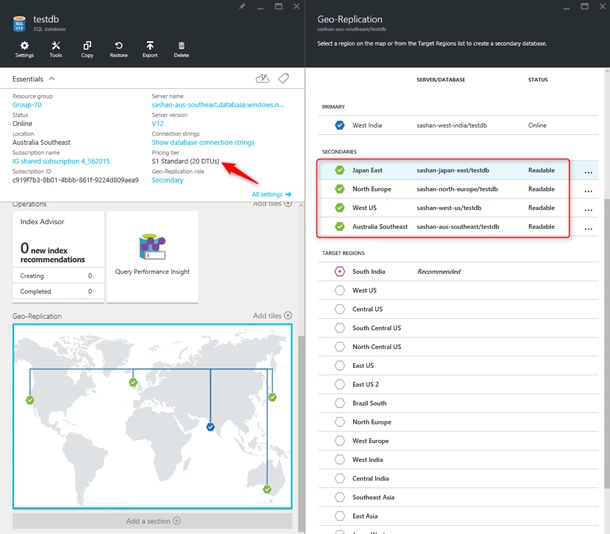Click the Geo-Replication blade vertical scrollbar
This screenshot has width=610, height=534.
point(607,343)
